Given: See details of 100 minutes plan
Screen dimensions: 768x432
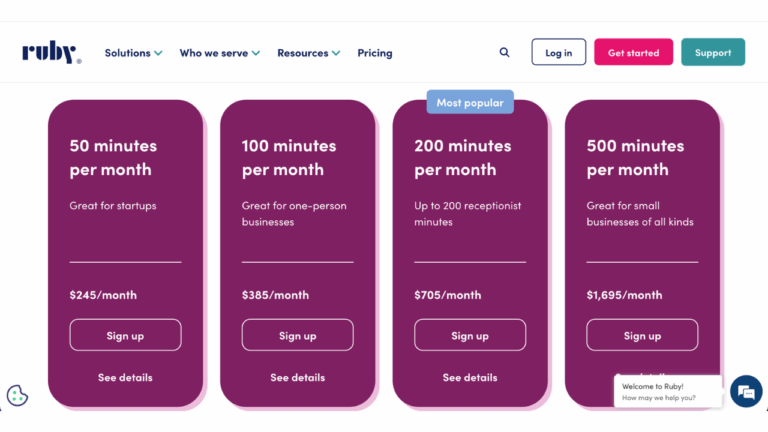Looking at the screenshot, I should click(297, 378).
